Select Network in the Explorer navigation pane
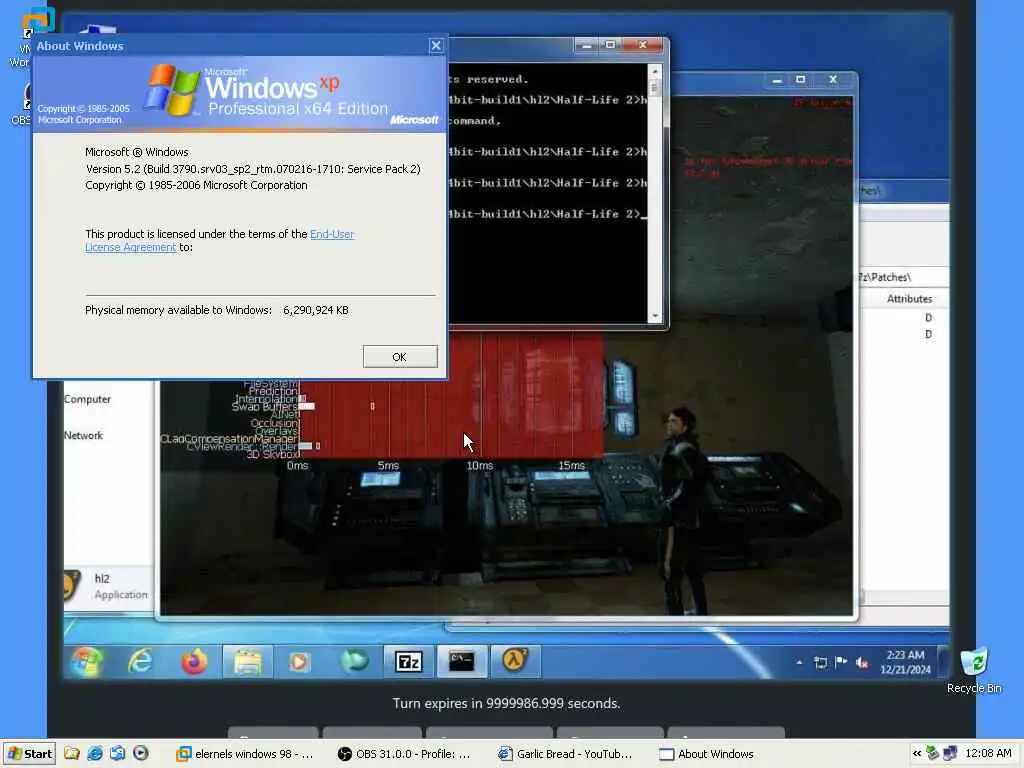The height and width of the screenshot is (768, 1024). [x=84, y=436]
